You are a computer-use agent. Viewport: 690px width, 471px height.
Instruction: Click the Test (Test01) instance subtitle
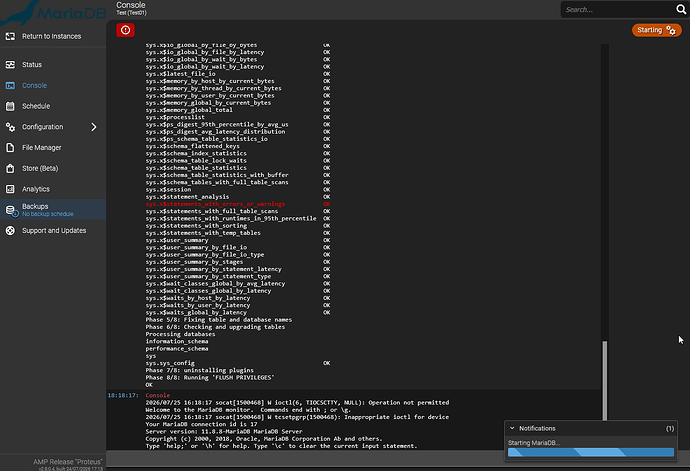pyautogui.click(x=131, y=13)
